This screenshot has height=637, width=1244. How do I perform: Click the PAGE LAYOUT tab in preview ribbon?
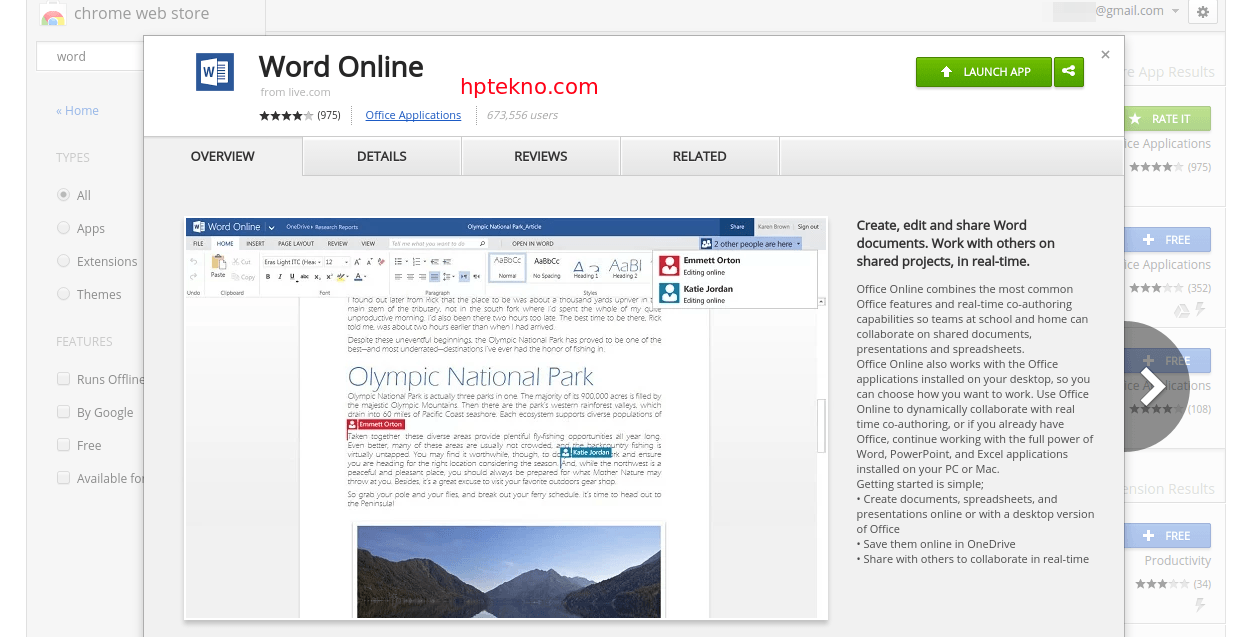pos(296,243)
